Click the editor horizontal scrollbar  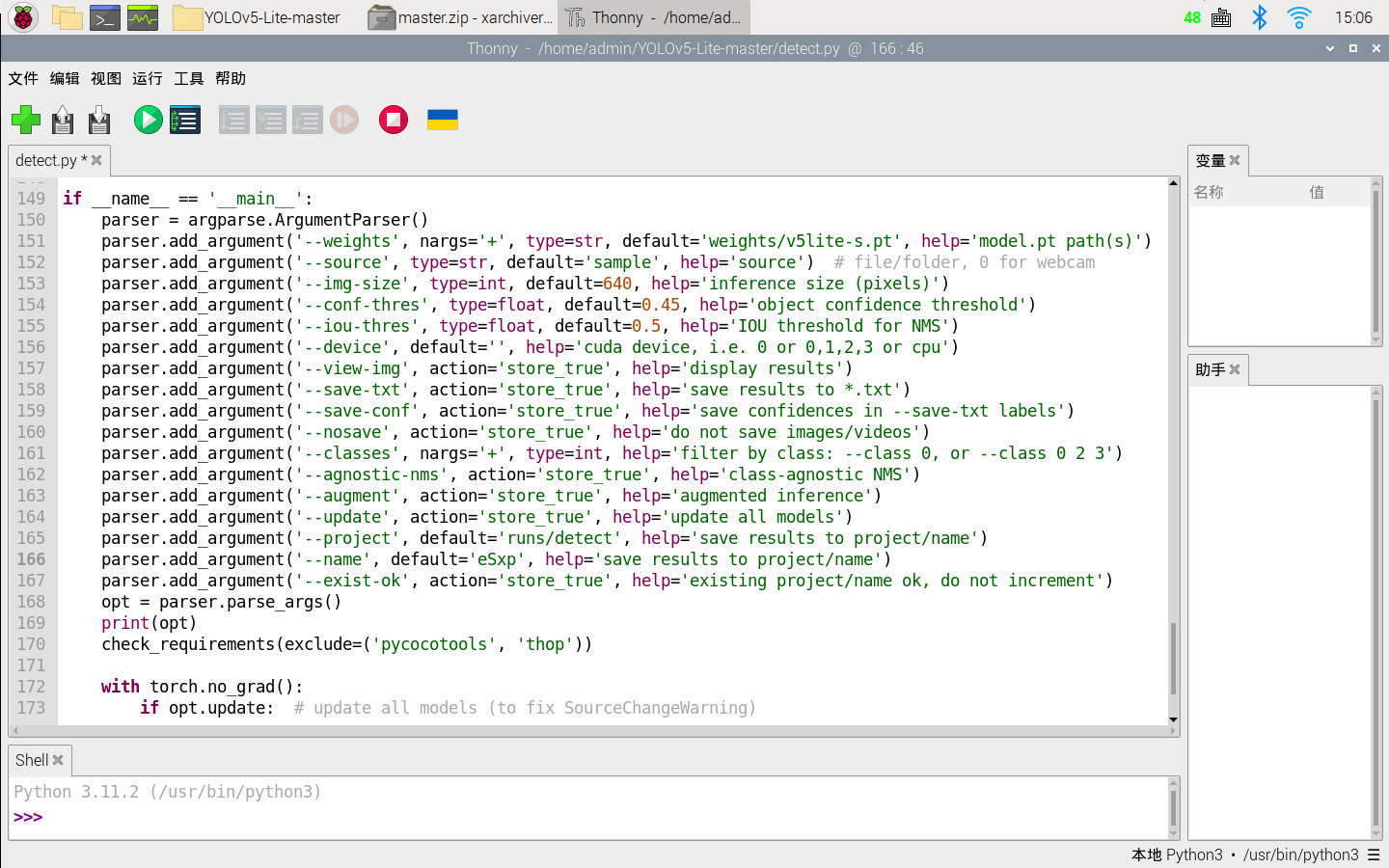pyautogui.click(x=594, y=731)
